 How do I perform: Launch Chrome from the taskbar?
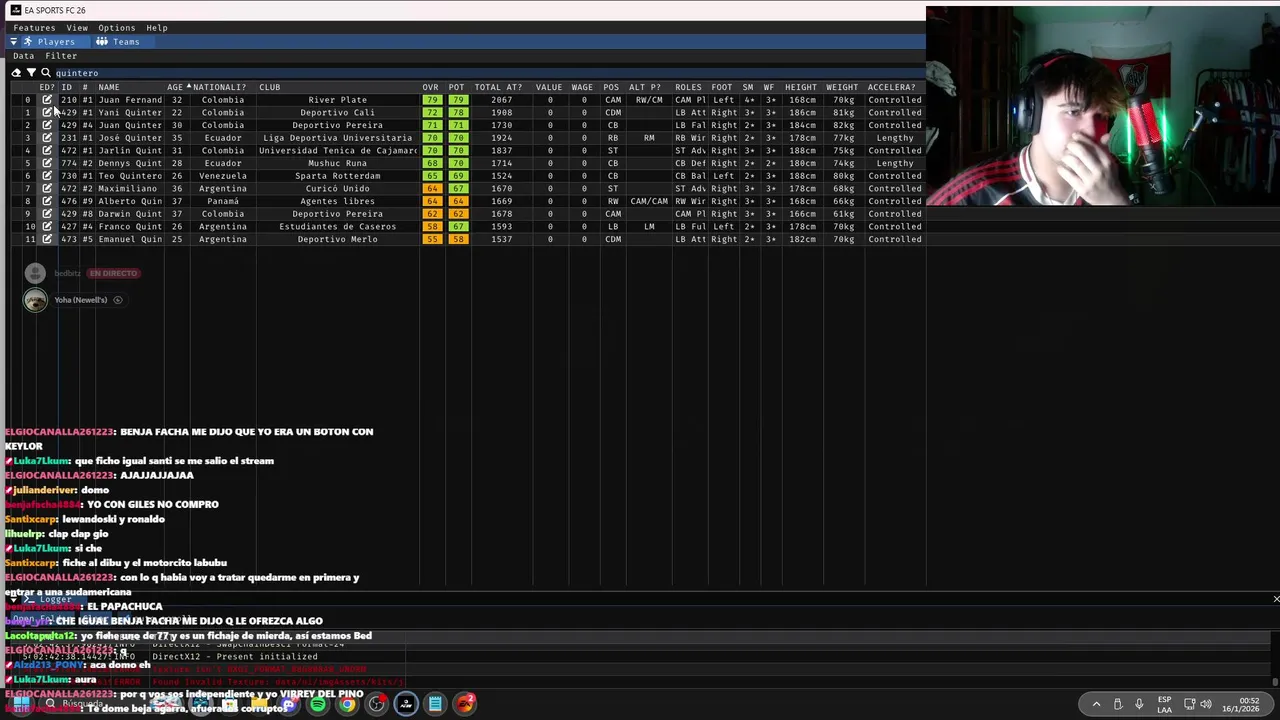pos(347,704)
